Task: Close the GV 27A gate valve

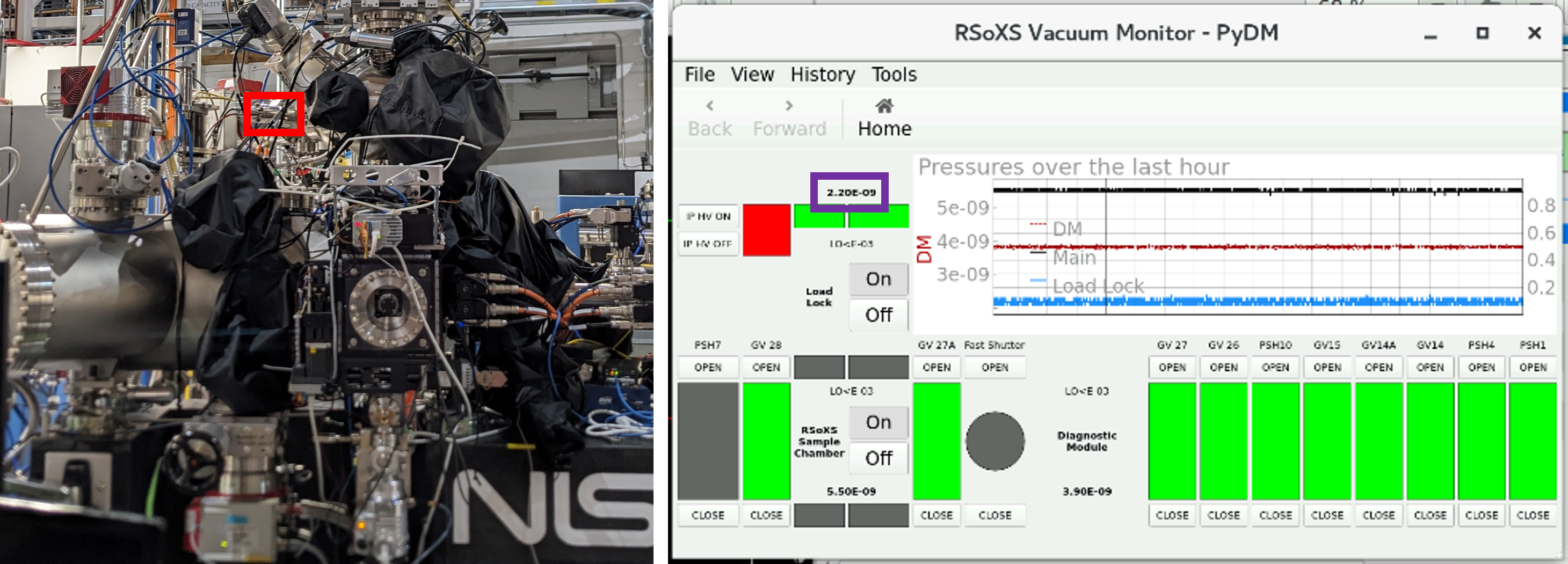Action: 937,515
